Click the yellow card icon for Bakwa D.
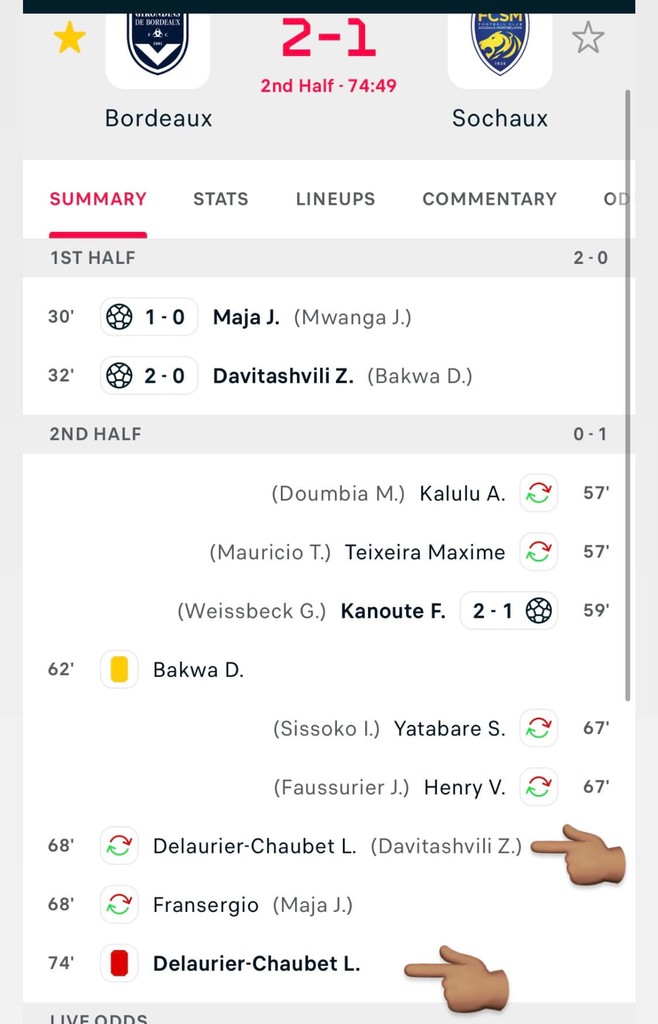 click(119, 669)
